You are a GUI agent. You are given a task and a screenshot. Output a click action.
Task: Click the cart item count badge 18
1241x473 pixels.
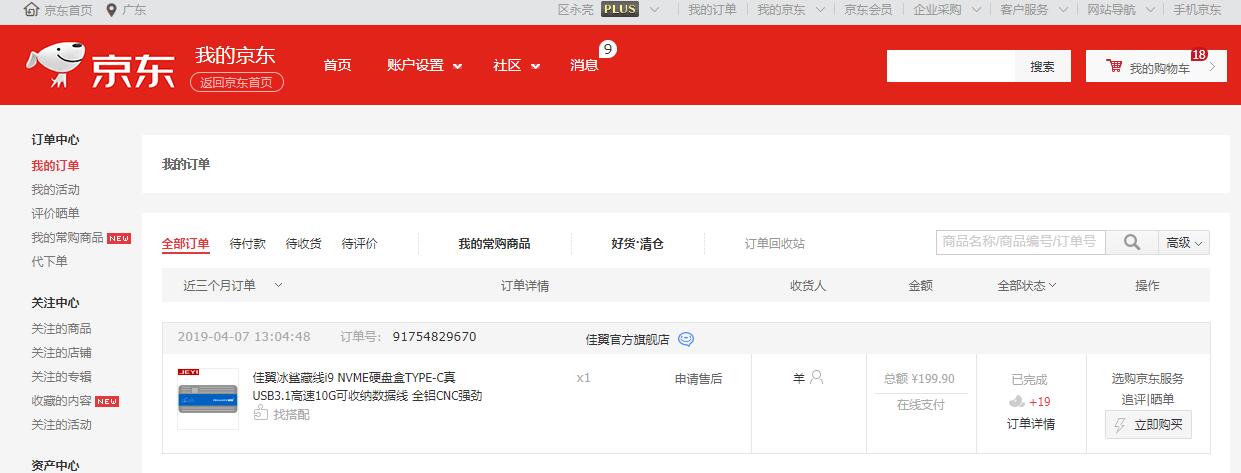(1199, 54)
